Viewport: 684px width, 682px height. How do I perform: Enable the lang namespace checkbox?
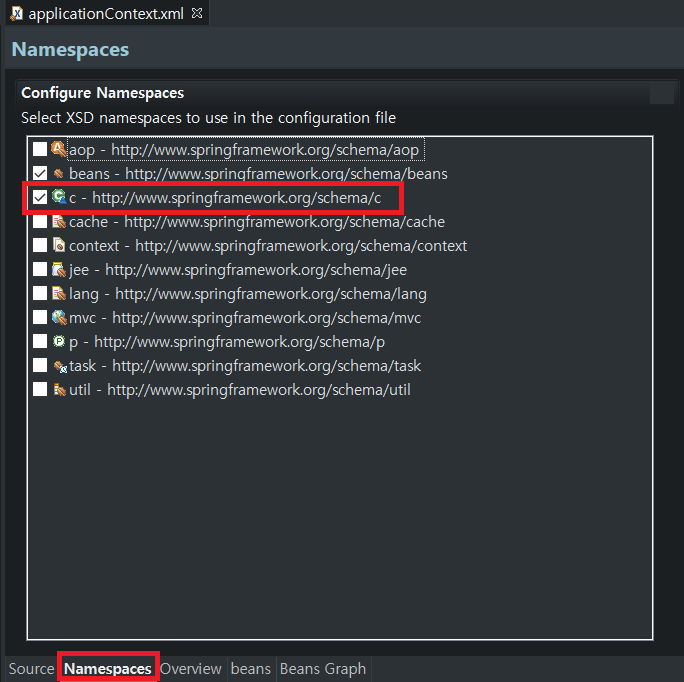pos(40,293)
